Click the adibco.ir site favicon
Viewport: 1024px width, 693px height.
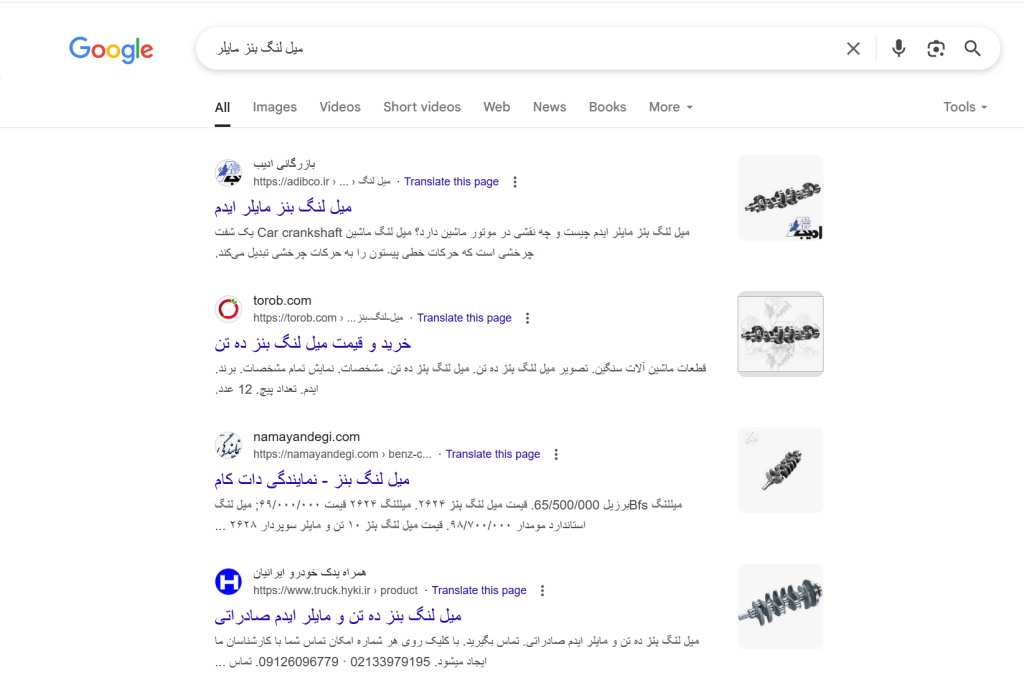pyautogui.click(x=229, y=172)
